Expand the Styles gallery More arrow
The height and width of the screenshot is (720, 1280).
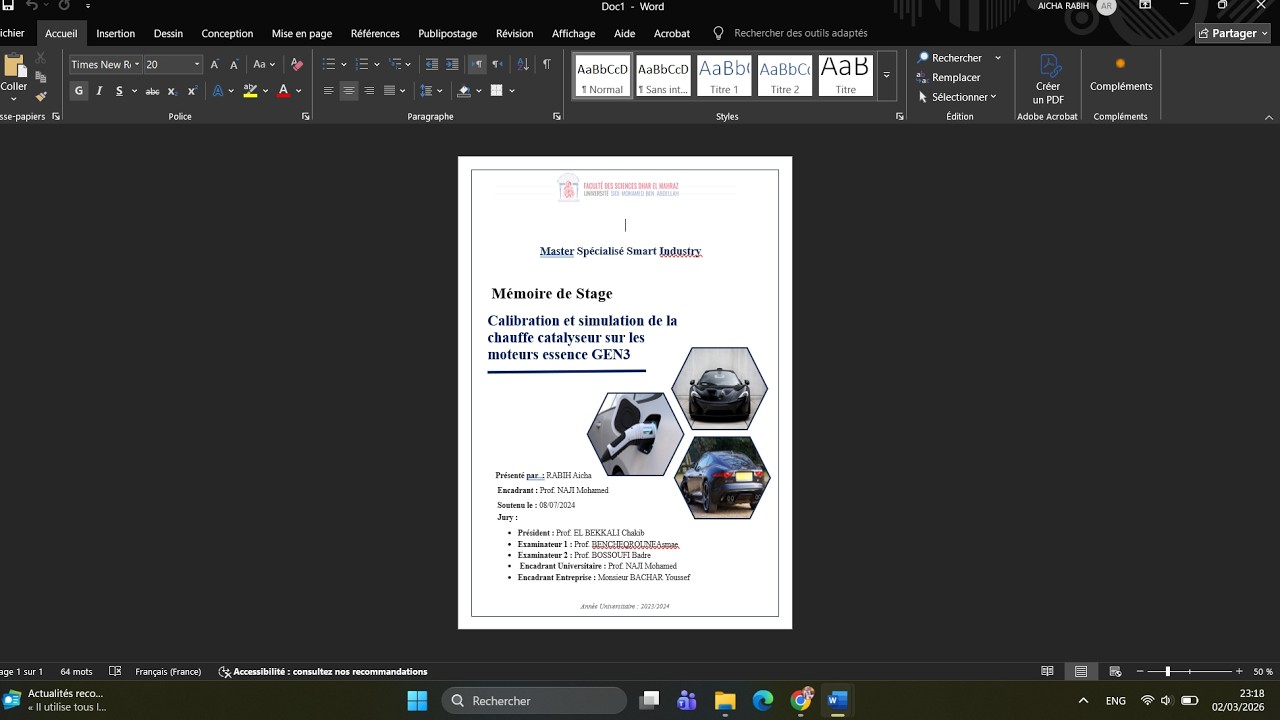click(x=886, y=76)
